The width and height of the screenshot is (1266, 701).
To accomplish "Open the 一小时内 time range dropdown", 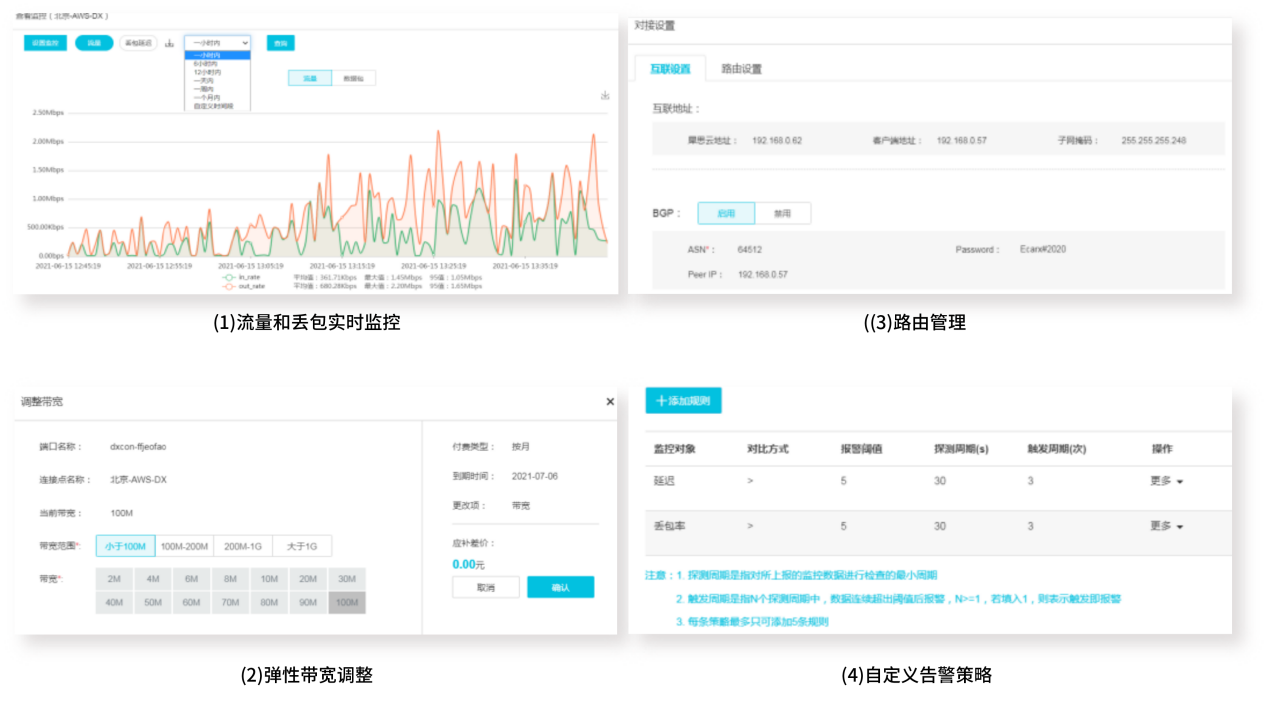I will click(x=217, y=43).
